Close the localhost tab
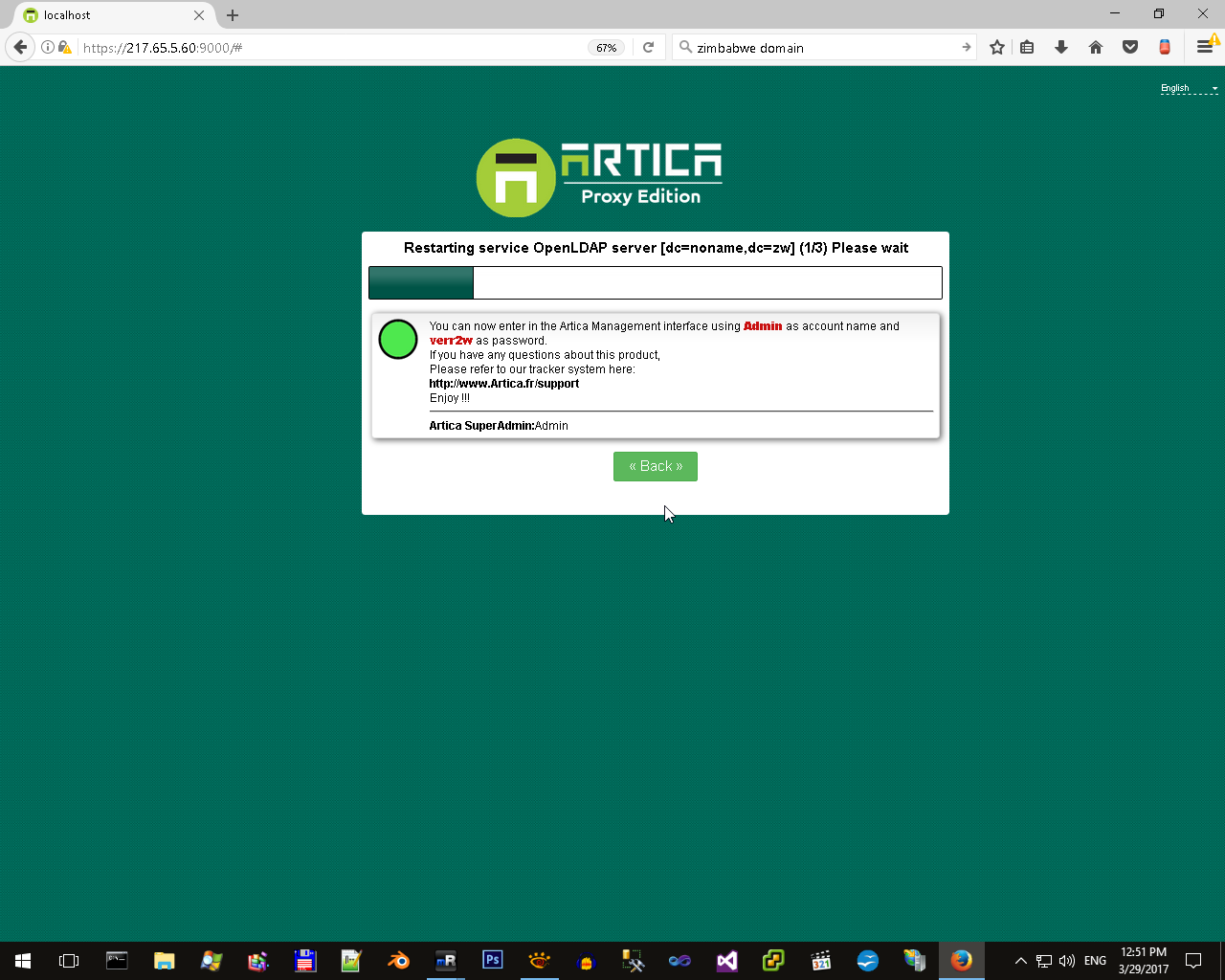Screen dimensions: 1225x980 click(199, 15)
